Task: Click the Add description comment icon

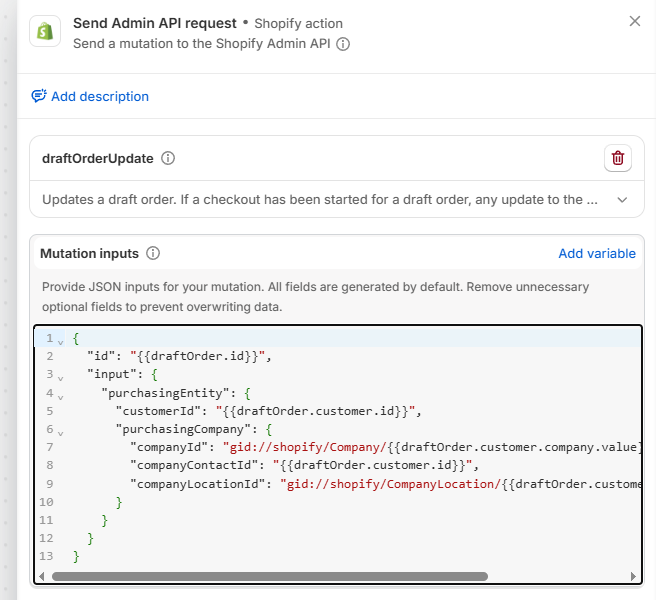Action: point(39,97)
